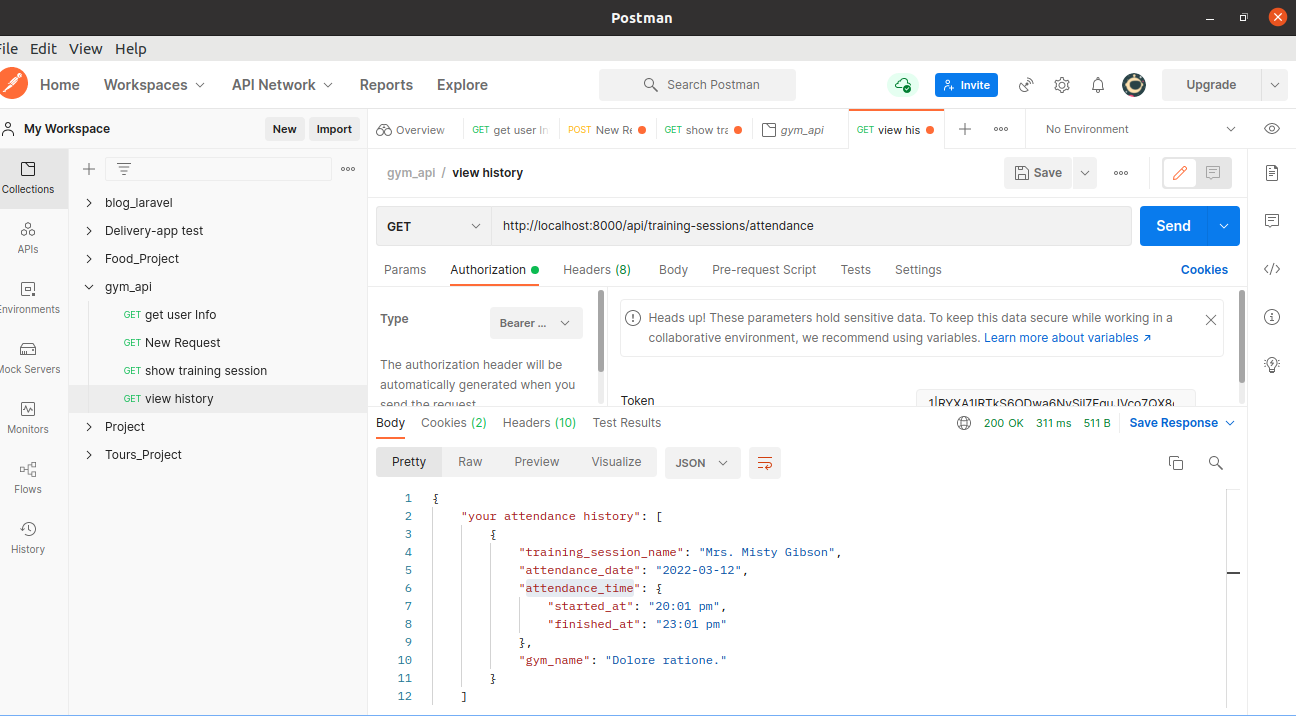Open the comments panel icon

click(1271, 219)
